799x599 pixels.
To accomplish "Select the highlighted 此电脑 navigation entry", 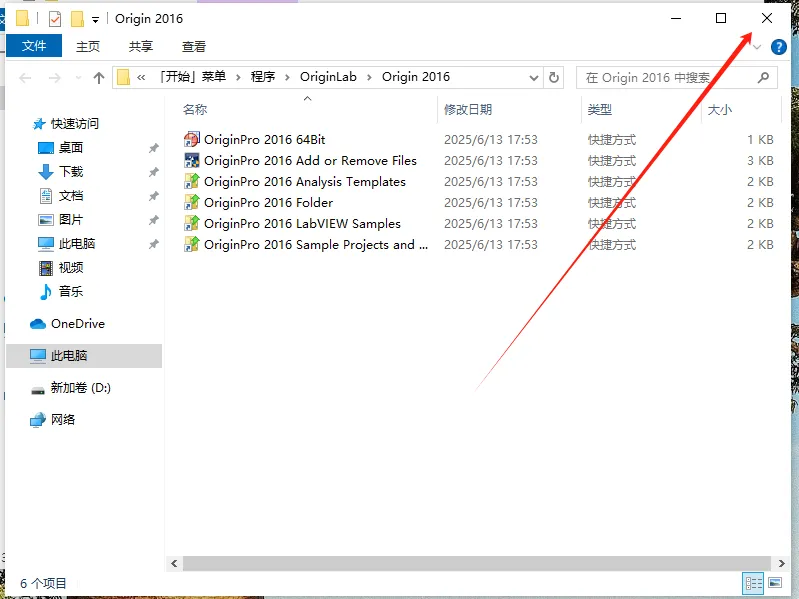I will tap(84, 356).
